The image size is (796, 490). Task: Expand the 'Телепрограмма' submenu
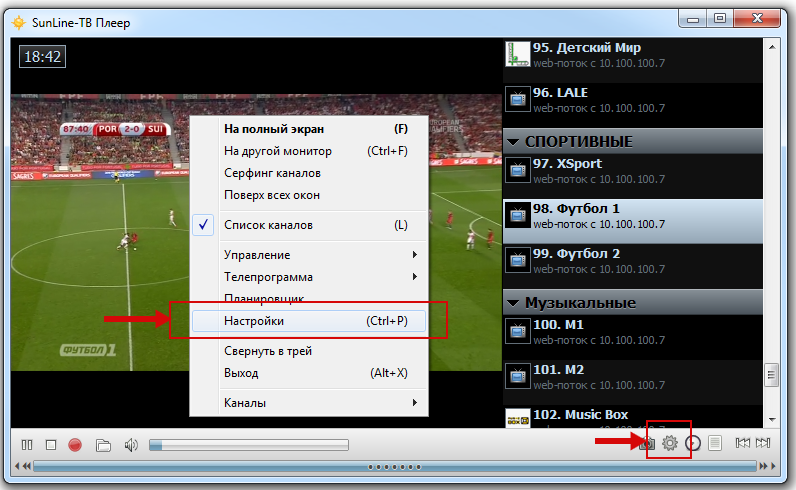[310, 277]
